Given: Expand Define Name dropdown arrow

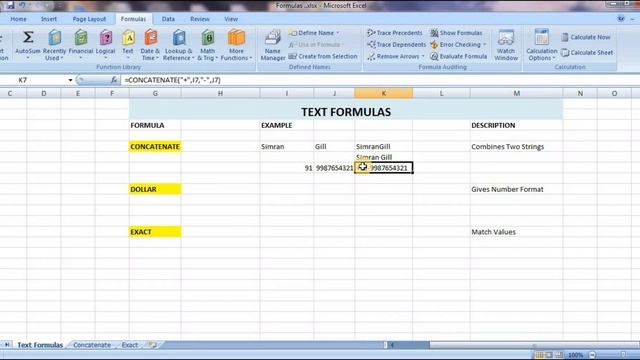Looking at the screenshot, I should [338, 33].
